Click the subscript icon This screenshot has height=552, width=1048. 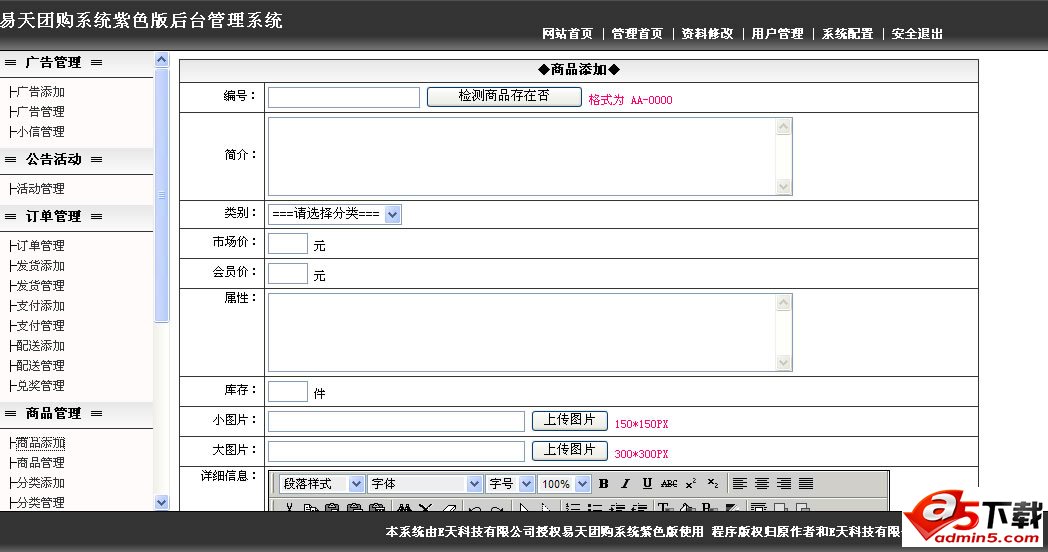point(712,484)
